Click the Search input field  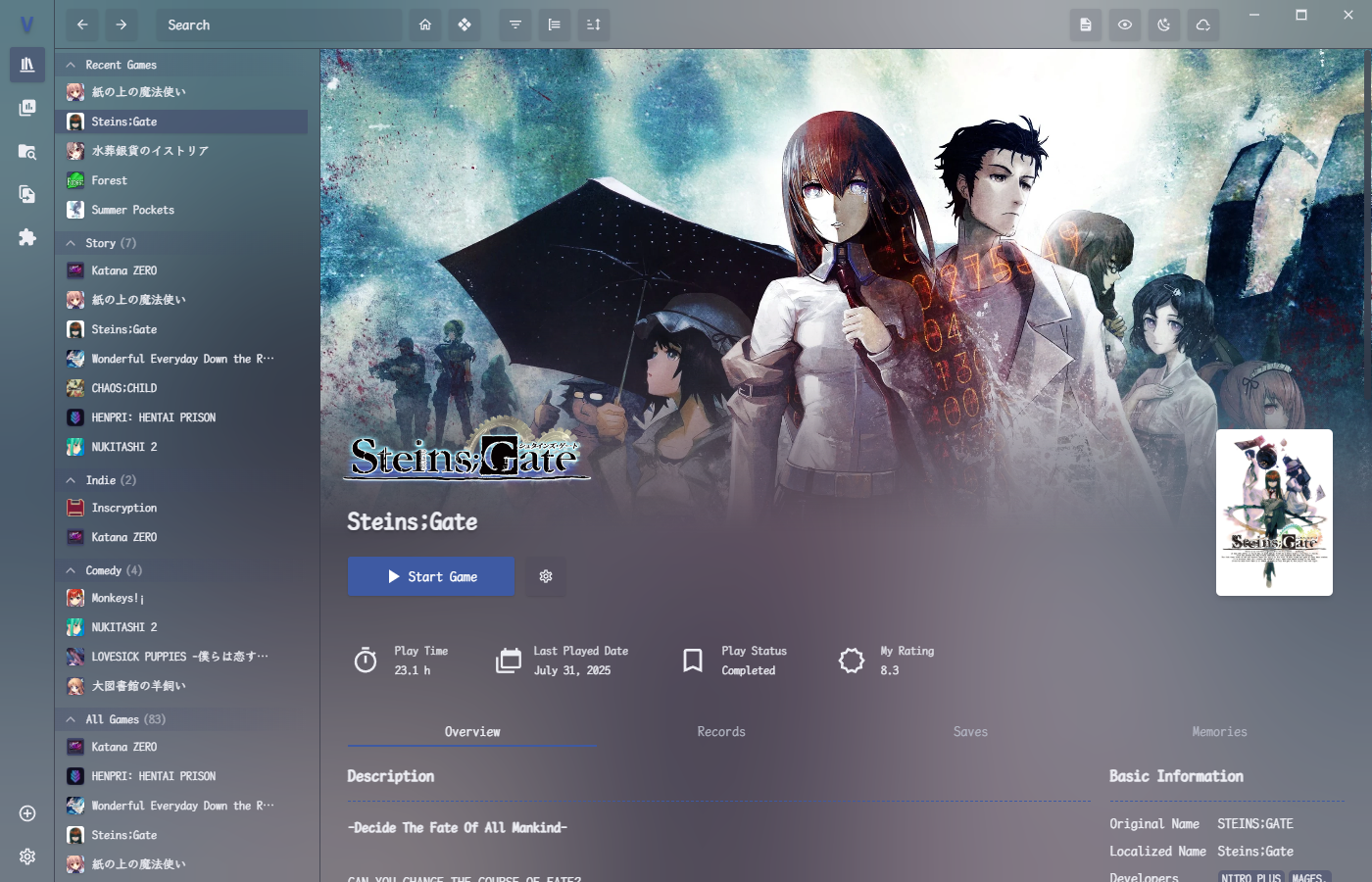point(278,24)
